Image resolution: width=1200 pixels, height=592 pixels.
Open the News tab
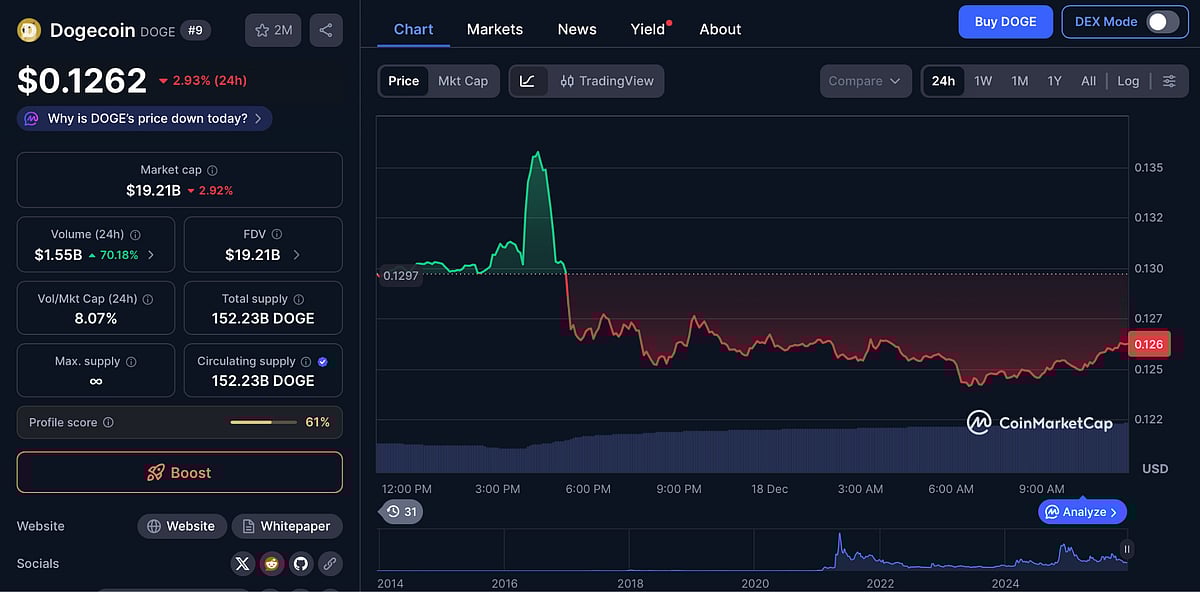pos(576,29)
